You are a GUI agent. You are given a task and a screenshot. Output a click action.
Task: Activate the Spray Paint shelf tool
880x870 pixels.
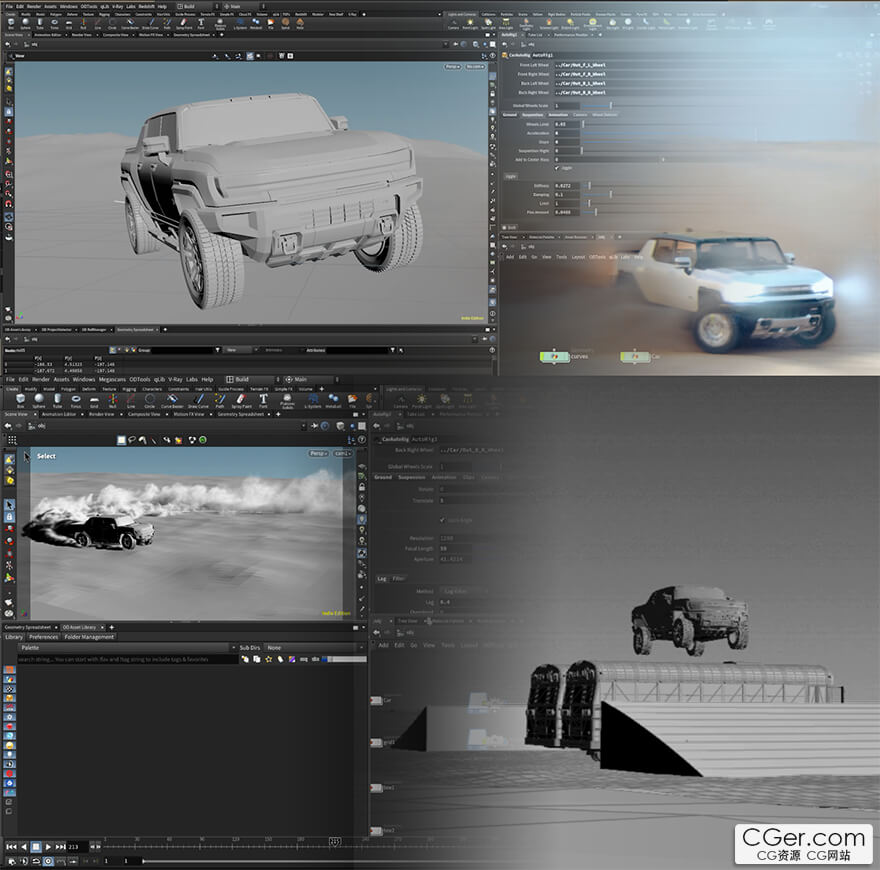(x=240, y=400)
